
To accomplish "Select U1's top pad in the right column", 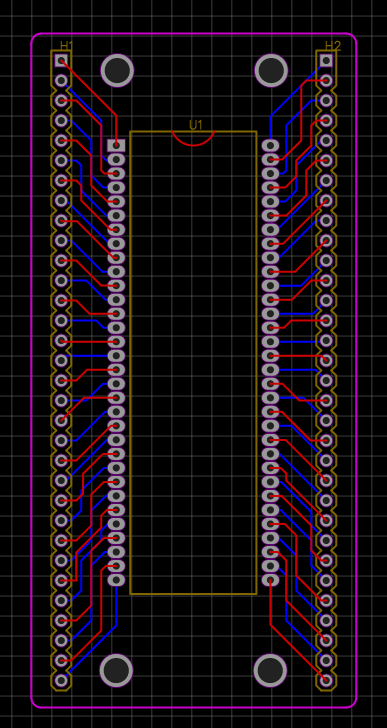I will (x=271, y=145).
